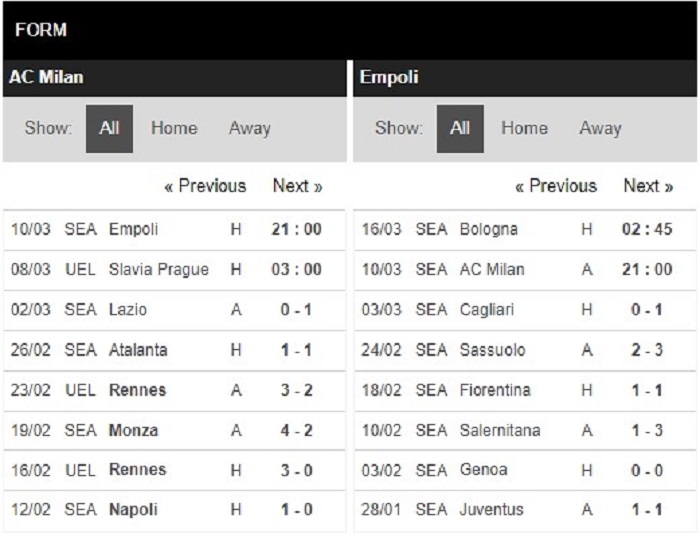Switch Empoli form to Home matches
Viewport: 700px width, 534px height.
click(x=525, y=128)
